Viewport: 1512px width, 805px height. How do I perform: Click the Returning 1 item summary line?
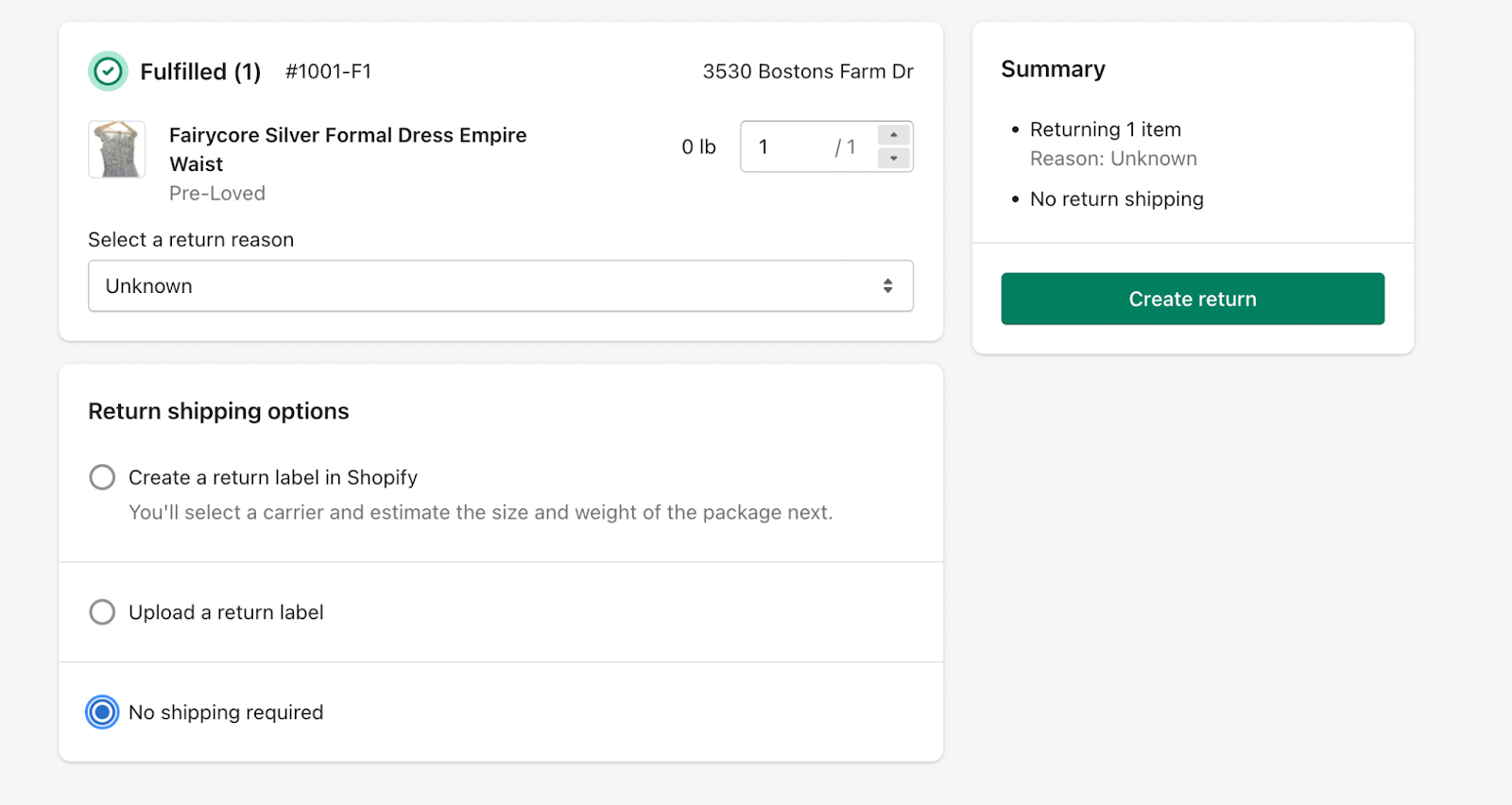[x=1105, y=129]
